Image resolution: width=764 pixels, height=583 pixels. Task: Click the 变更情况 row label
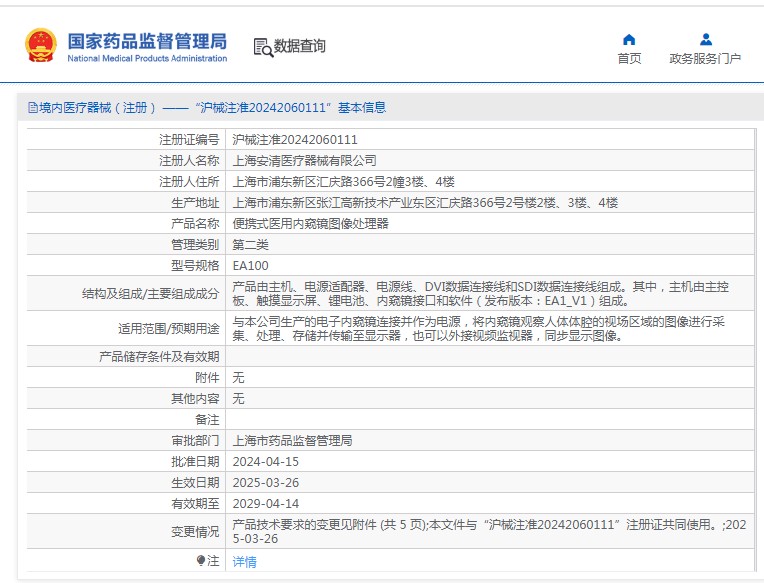(195, 532)
